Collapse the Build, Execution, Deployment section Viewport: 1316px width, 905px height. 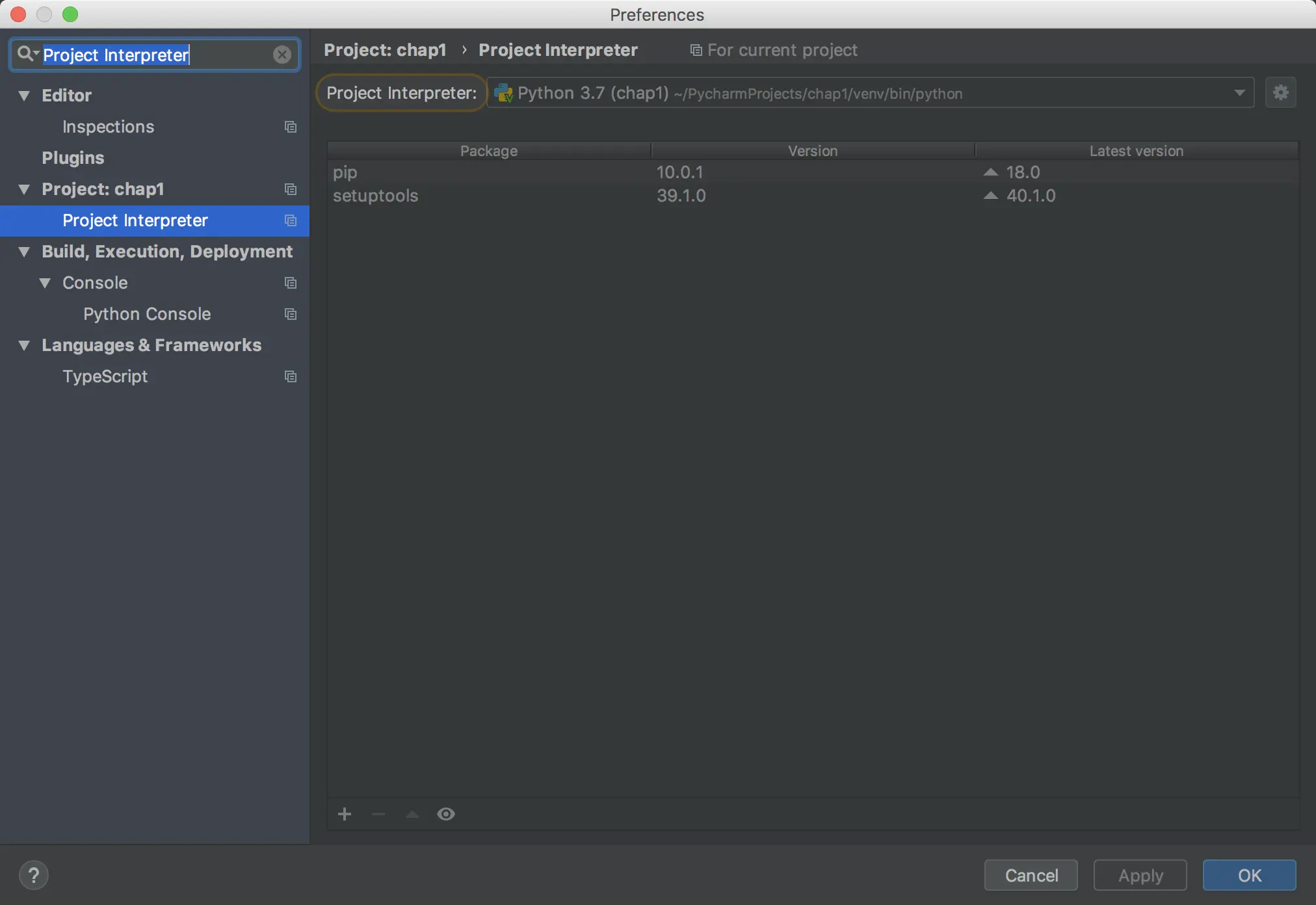tap(24, 252)
